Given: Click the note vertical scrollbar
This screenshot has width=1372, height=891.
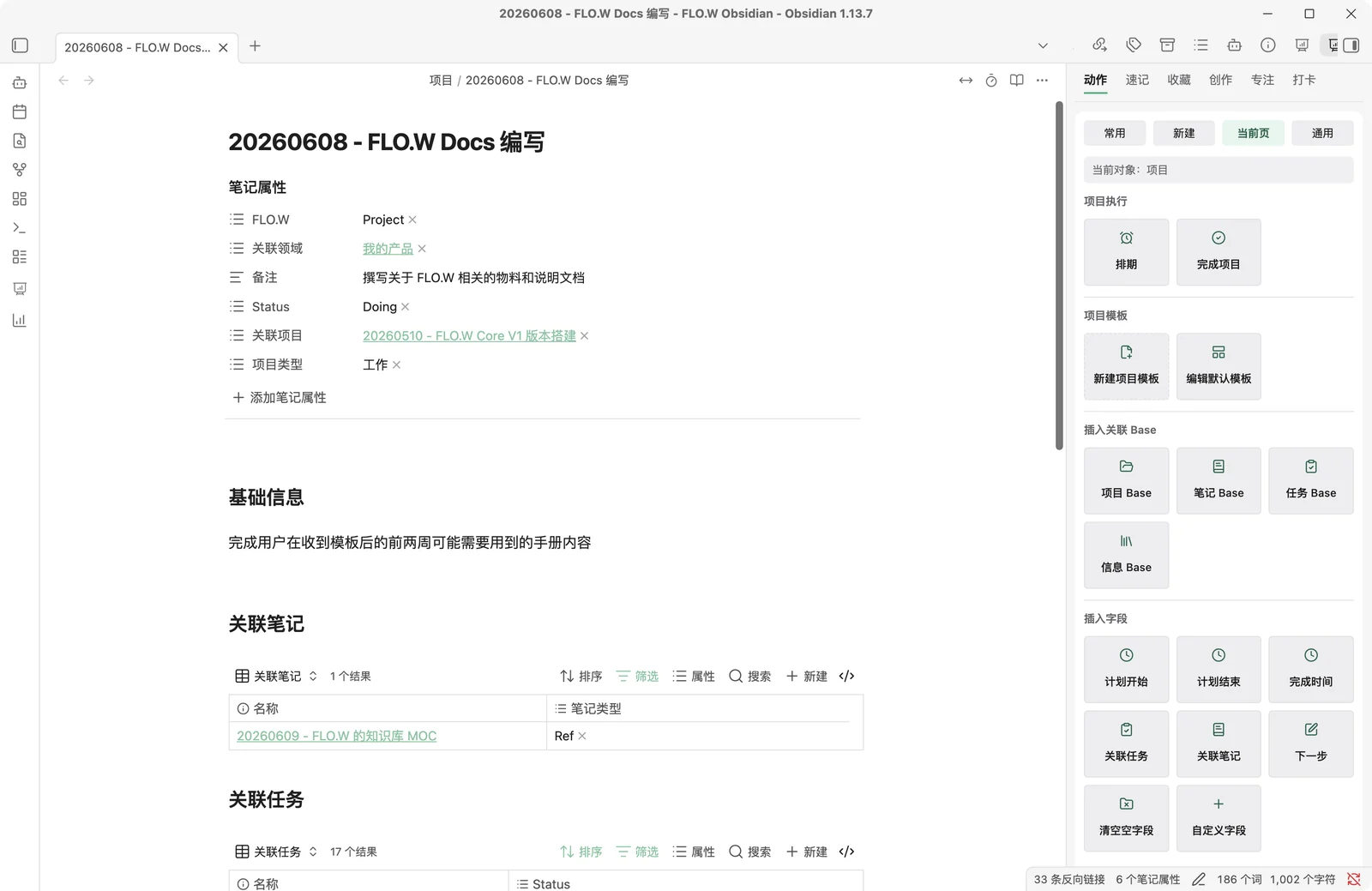Looking at the screenshot, I should (1059, 275).
